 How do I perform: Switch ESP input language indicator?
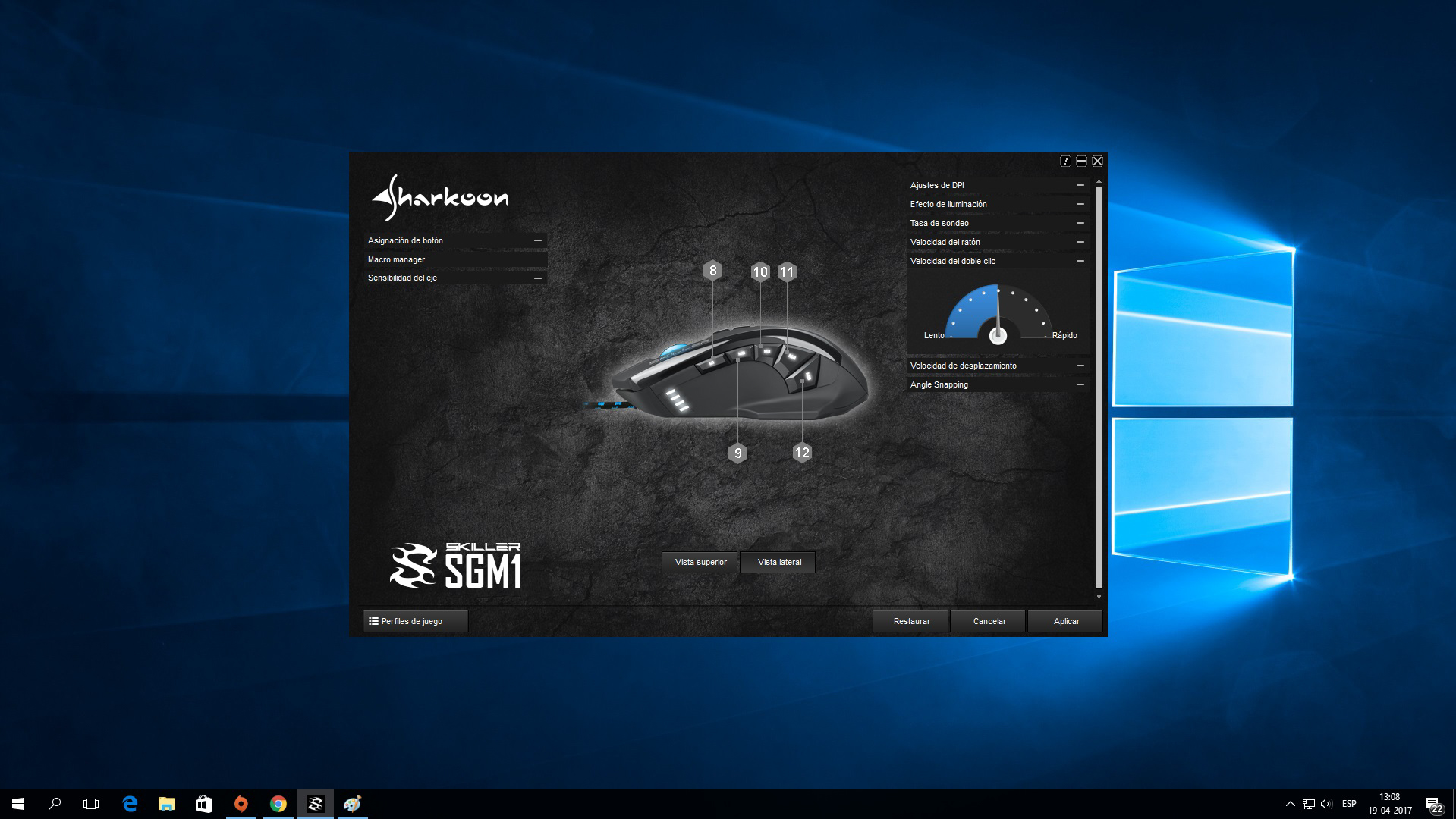[x=1349, y=804]
